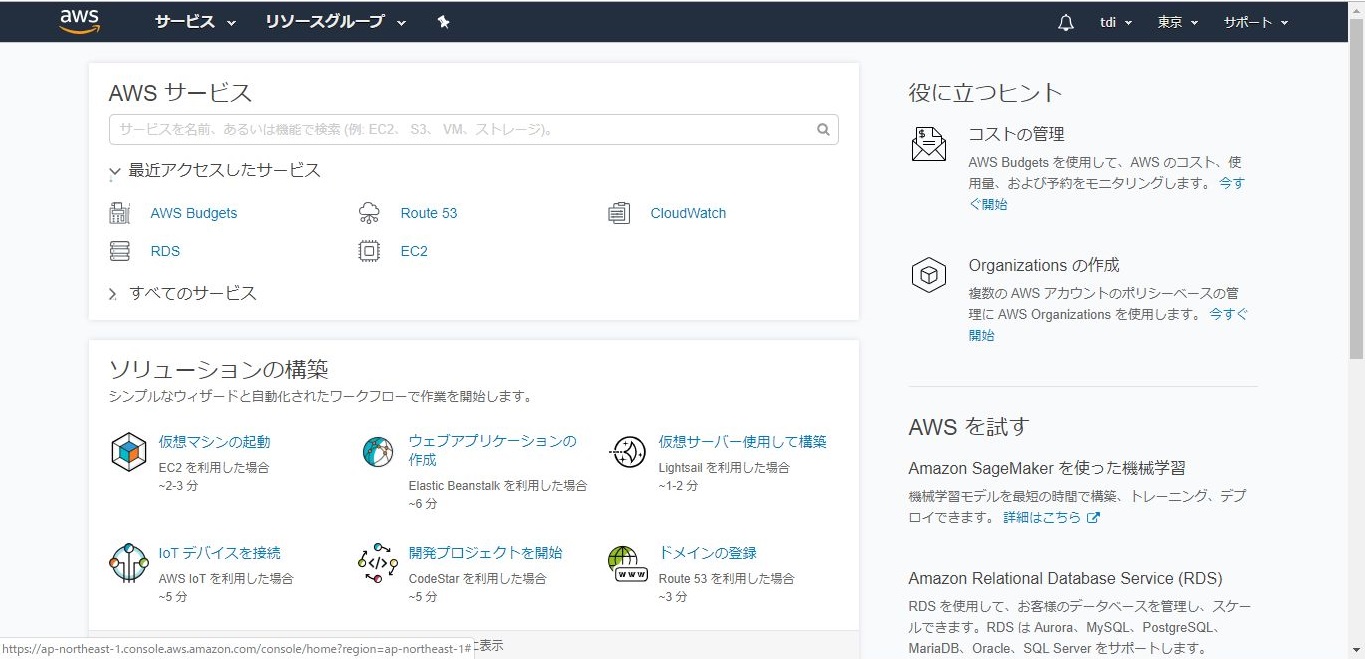This screenshot has height=659, width=1365.
Task: Click the CloudWatch service icon
Action: pos(619,213)
